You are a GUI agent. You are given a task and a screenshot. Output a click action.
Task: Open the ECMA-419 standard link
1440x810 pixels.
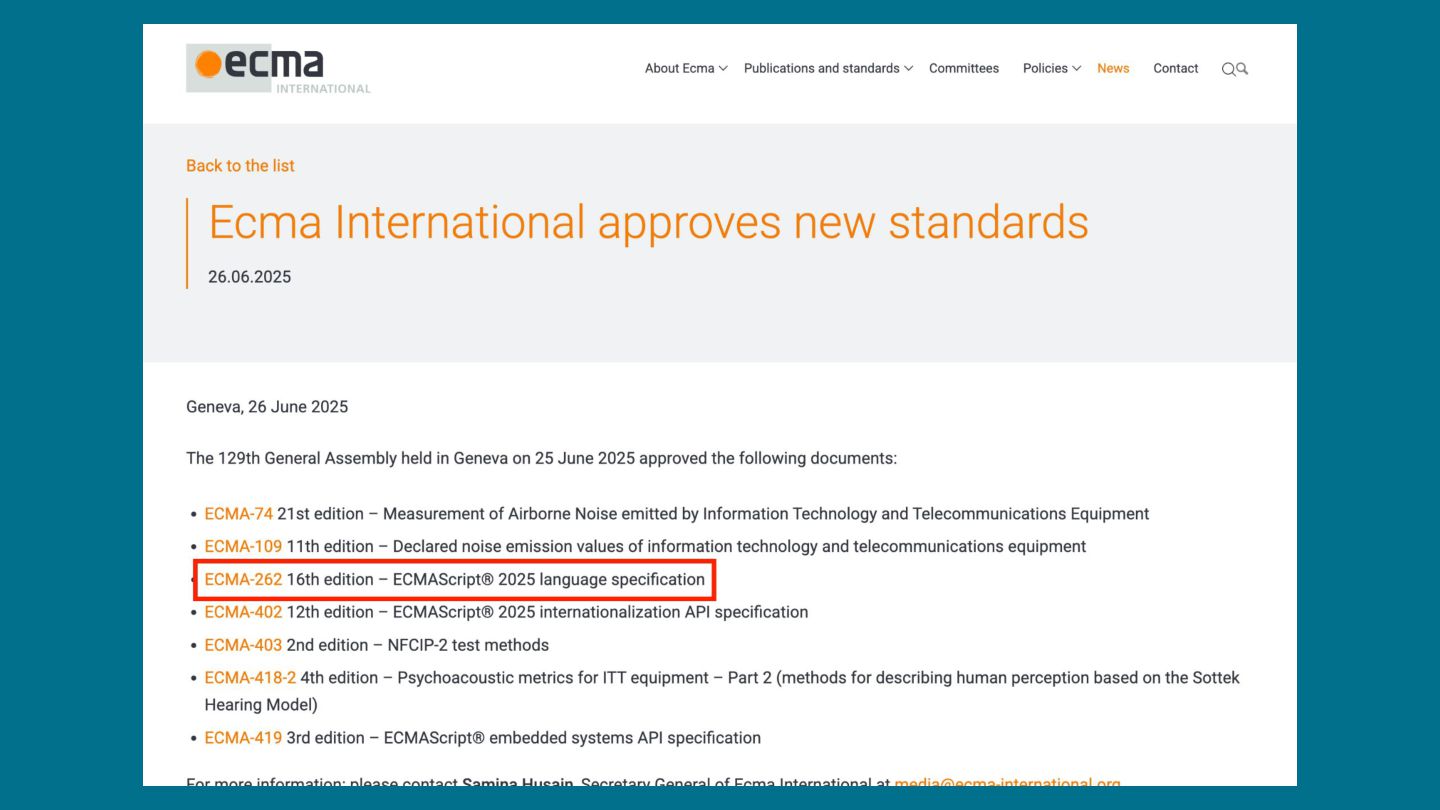pos(243,738)
